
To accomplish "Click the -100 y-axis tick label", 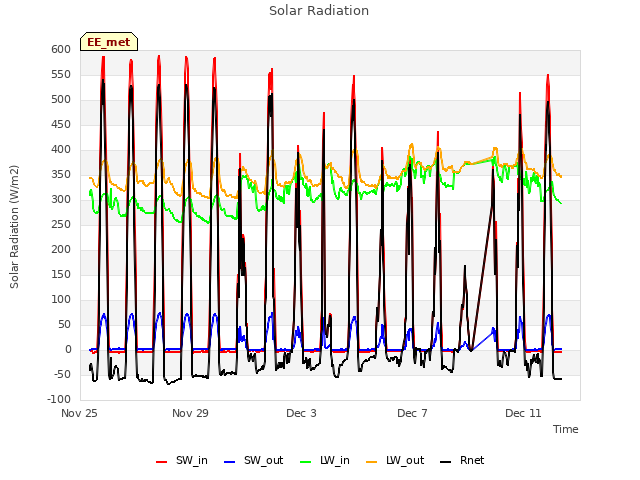I will pos(59,400).
